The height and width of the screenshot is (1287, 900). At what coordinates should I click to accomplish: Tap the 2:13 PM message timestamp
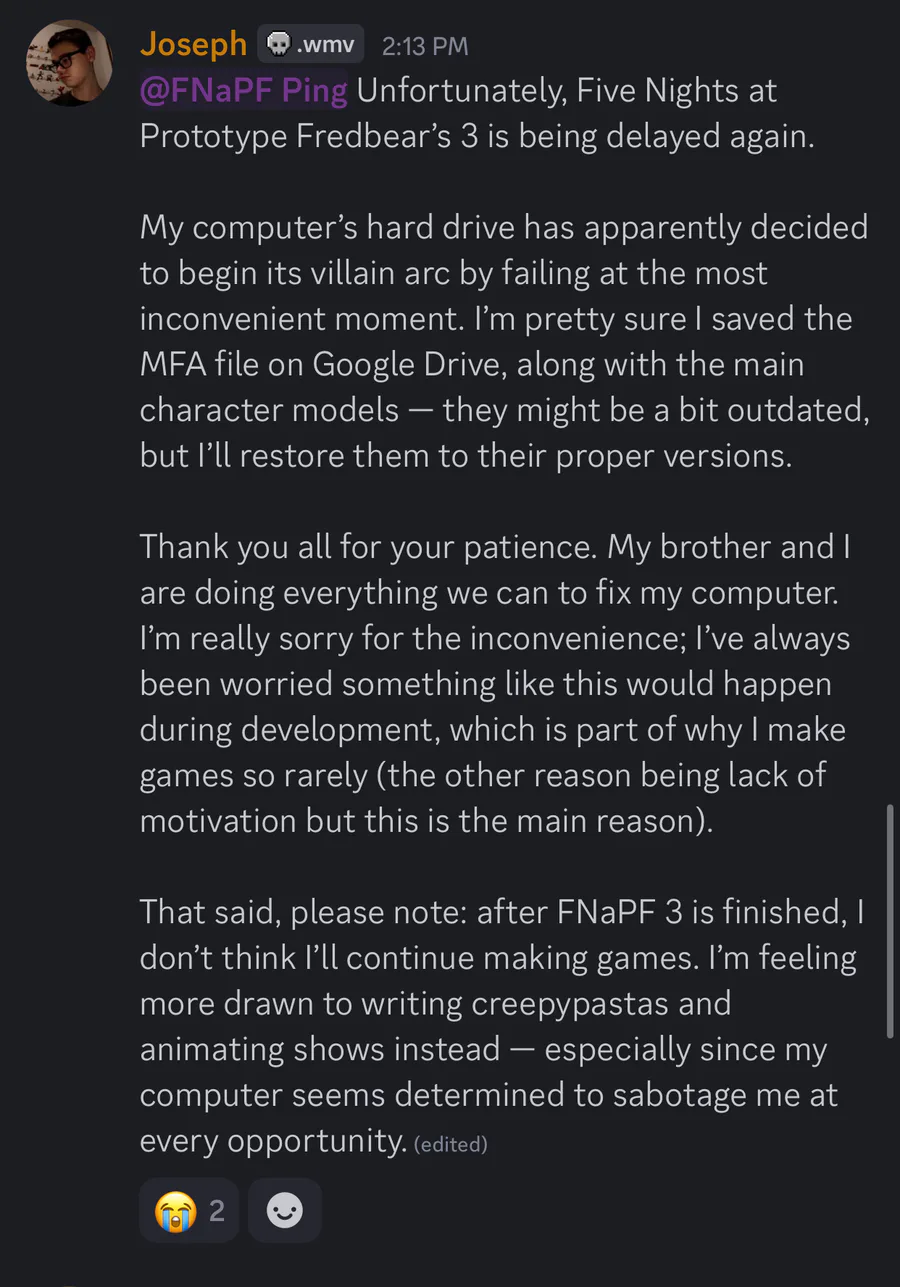tap(425, 46)
